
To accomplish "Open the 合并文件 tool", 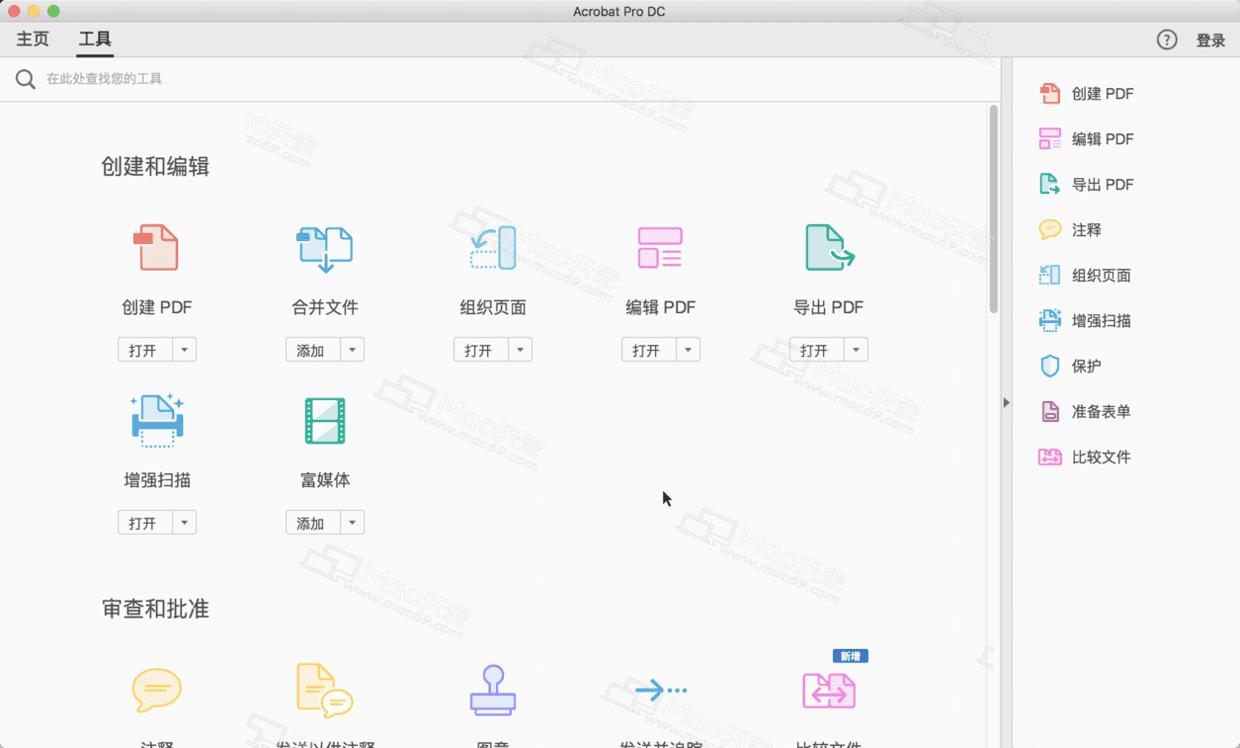I will click(325, 247).
